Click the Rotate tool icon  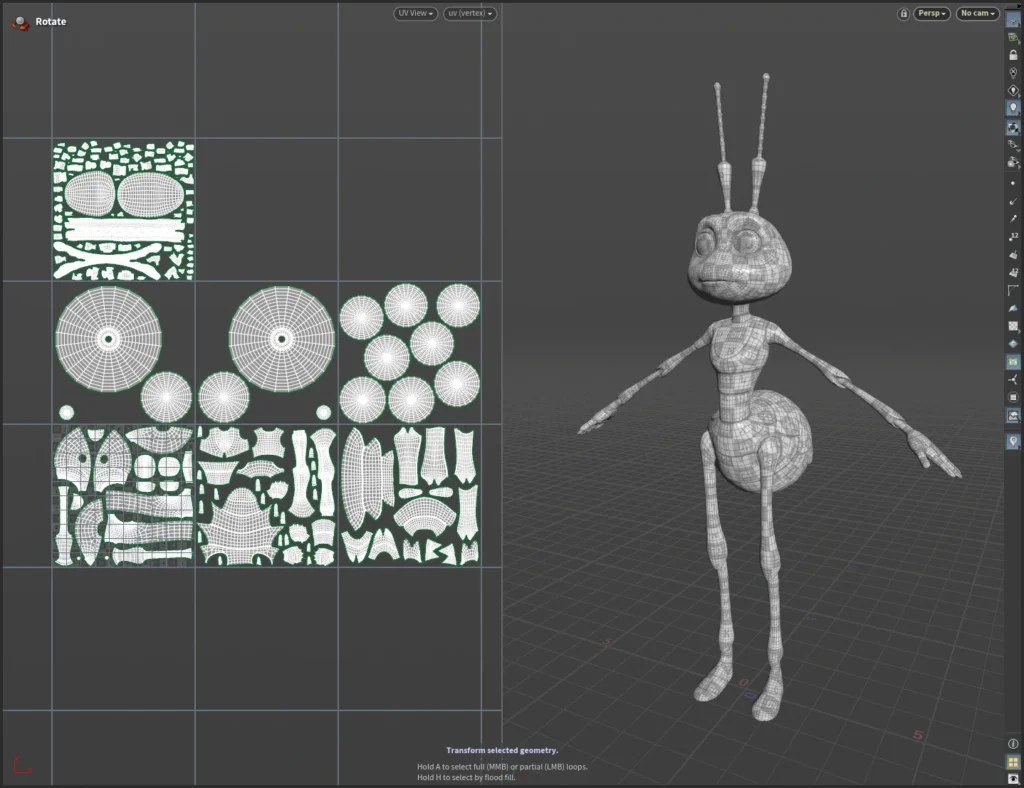[20, 21]
